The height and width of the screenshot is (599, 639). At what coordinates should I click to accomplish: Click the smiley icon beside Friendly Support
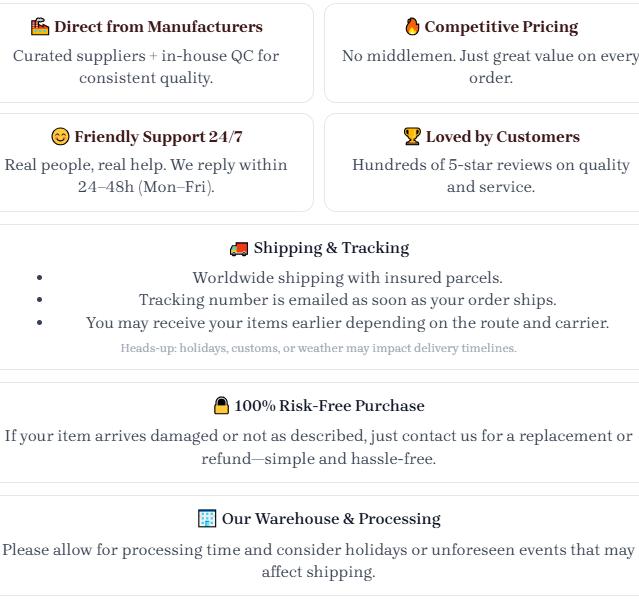coord(60,137)
